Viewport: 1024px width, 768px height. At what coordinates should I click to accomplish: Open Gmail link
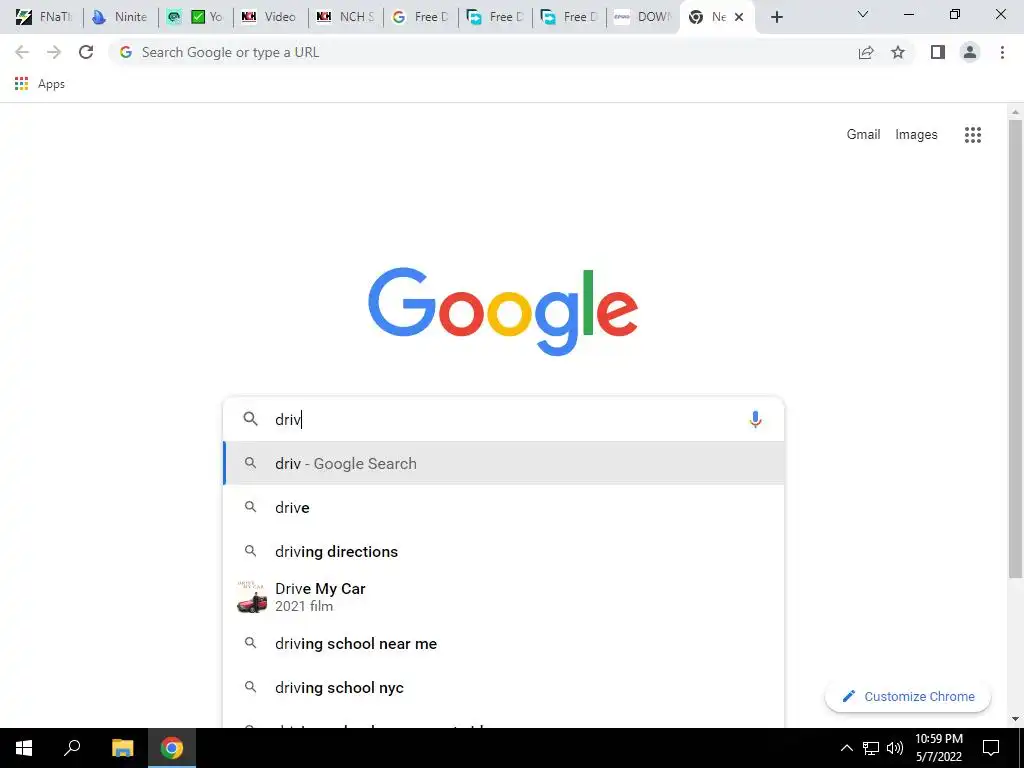(x=863, y=135)
